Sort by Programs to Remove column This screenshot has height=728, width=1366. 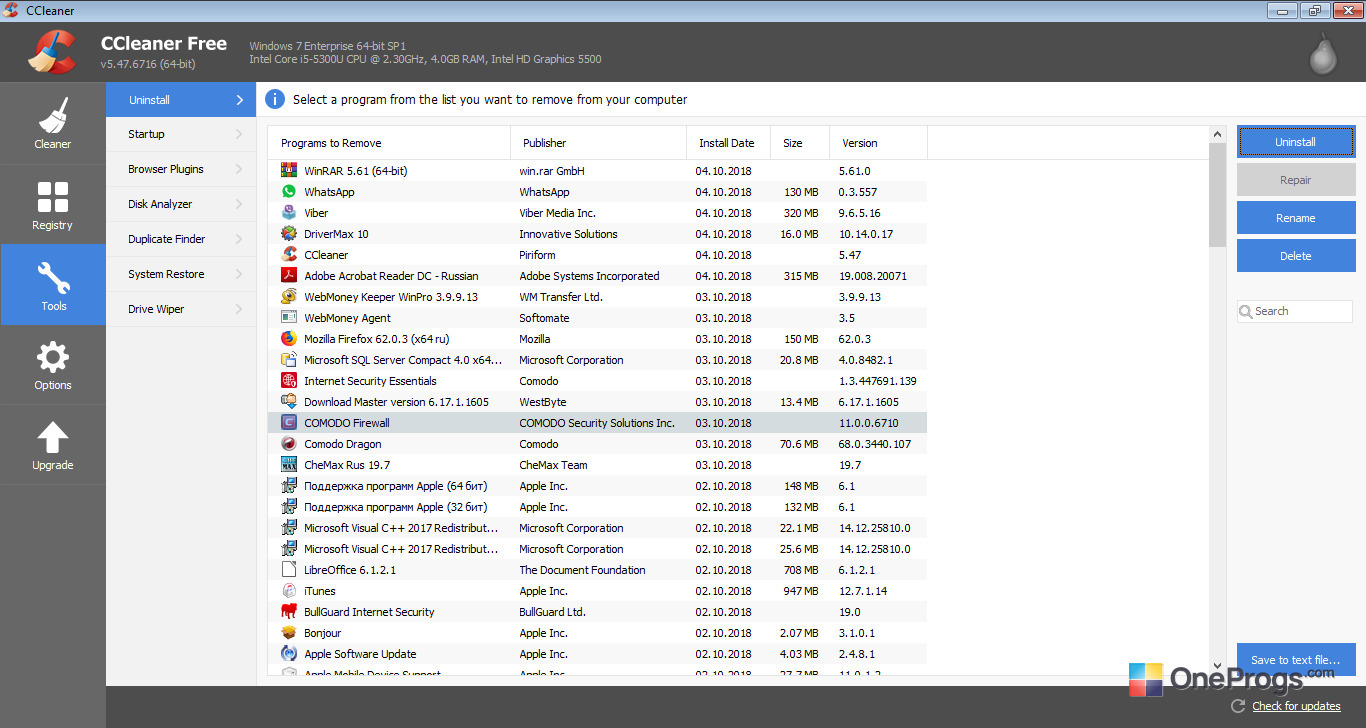(x=389, y=143)
